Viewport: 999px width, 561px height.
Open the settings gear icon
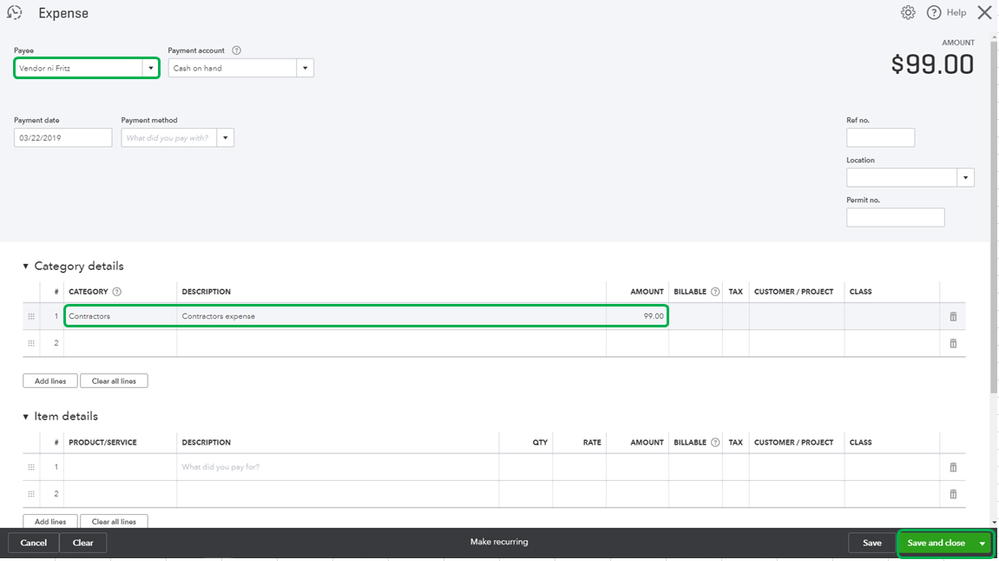coord(908,13)
